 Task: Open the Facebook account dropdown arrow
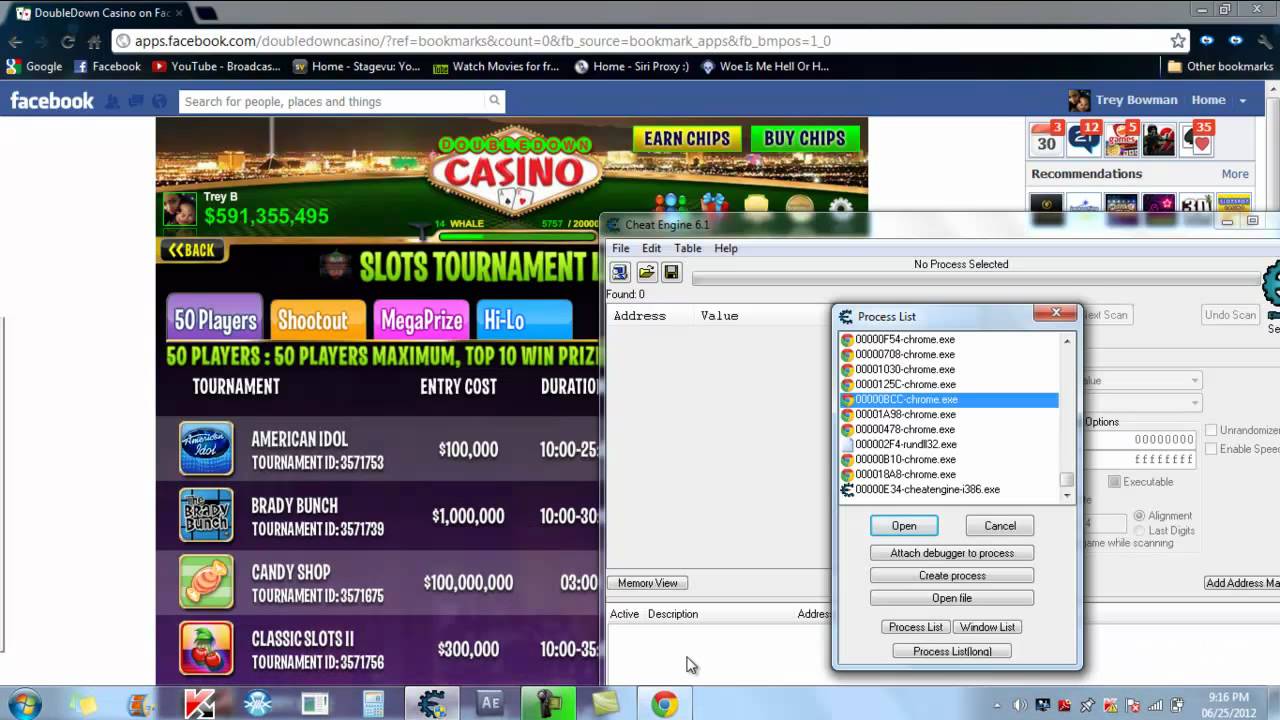1243,101
